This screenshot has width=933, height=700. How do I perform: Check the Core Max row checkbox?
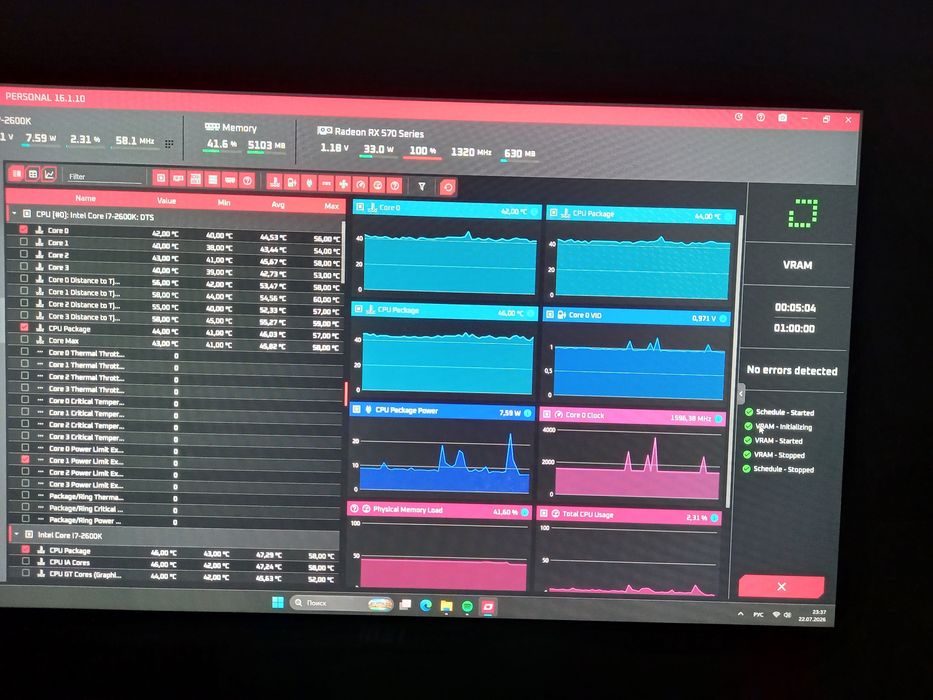click(24, 339)
